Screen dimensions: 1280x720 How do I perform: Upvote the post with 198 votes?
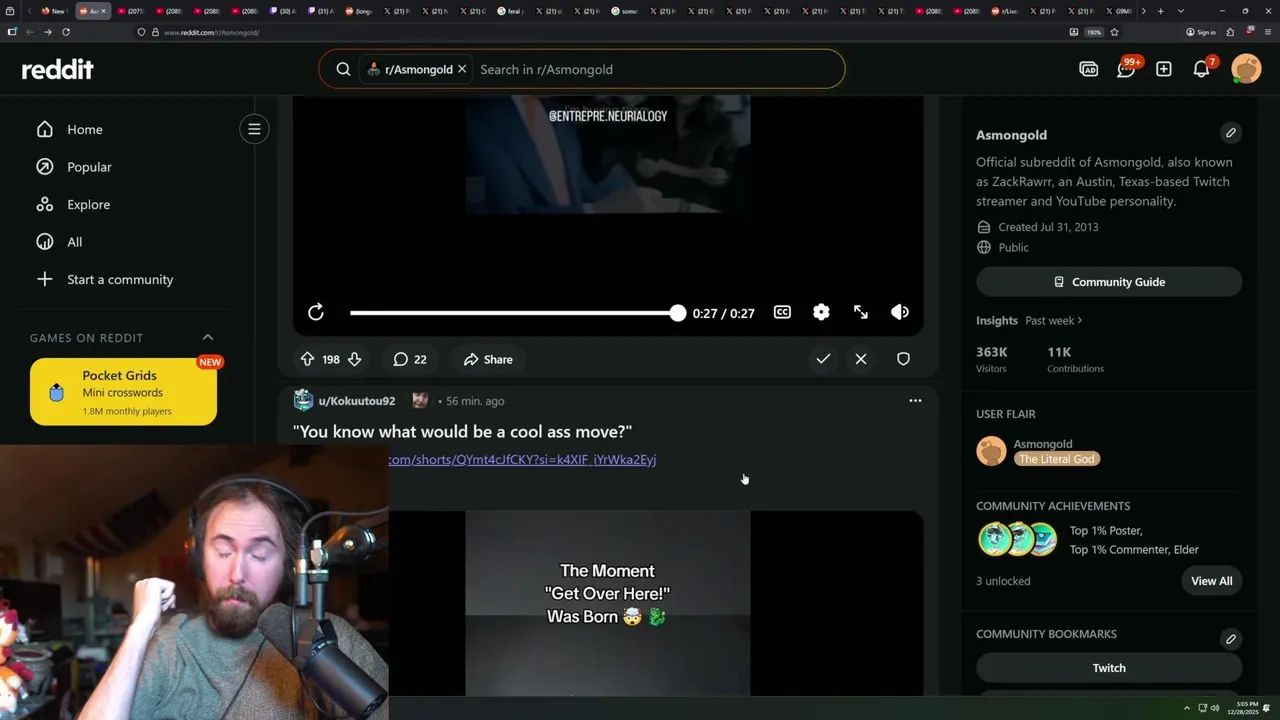[307, 359]
